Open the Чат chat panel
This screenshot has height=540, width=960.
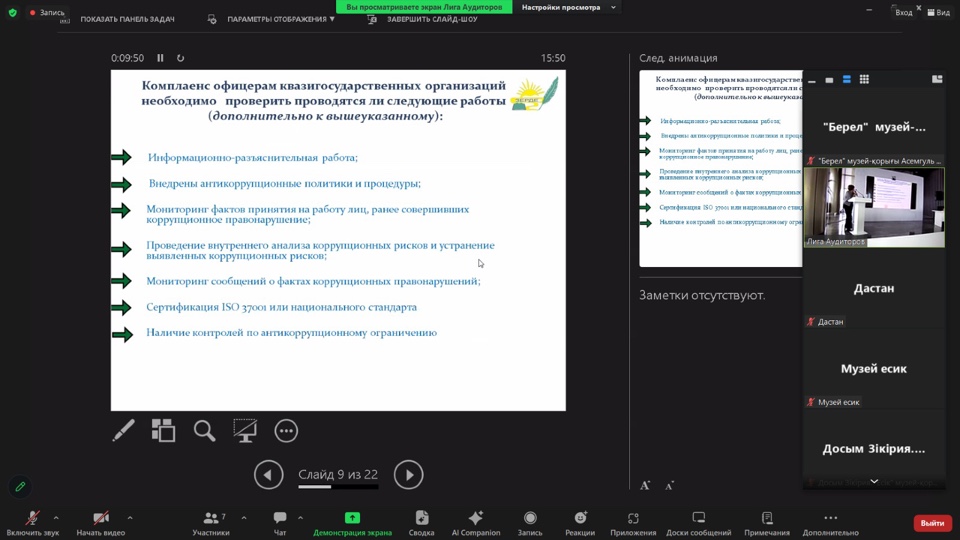pos(280,518)
